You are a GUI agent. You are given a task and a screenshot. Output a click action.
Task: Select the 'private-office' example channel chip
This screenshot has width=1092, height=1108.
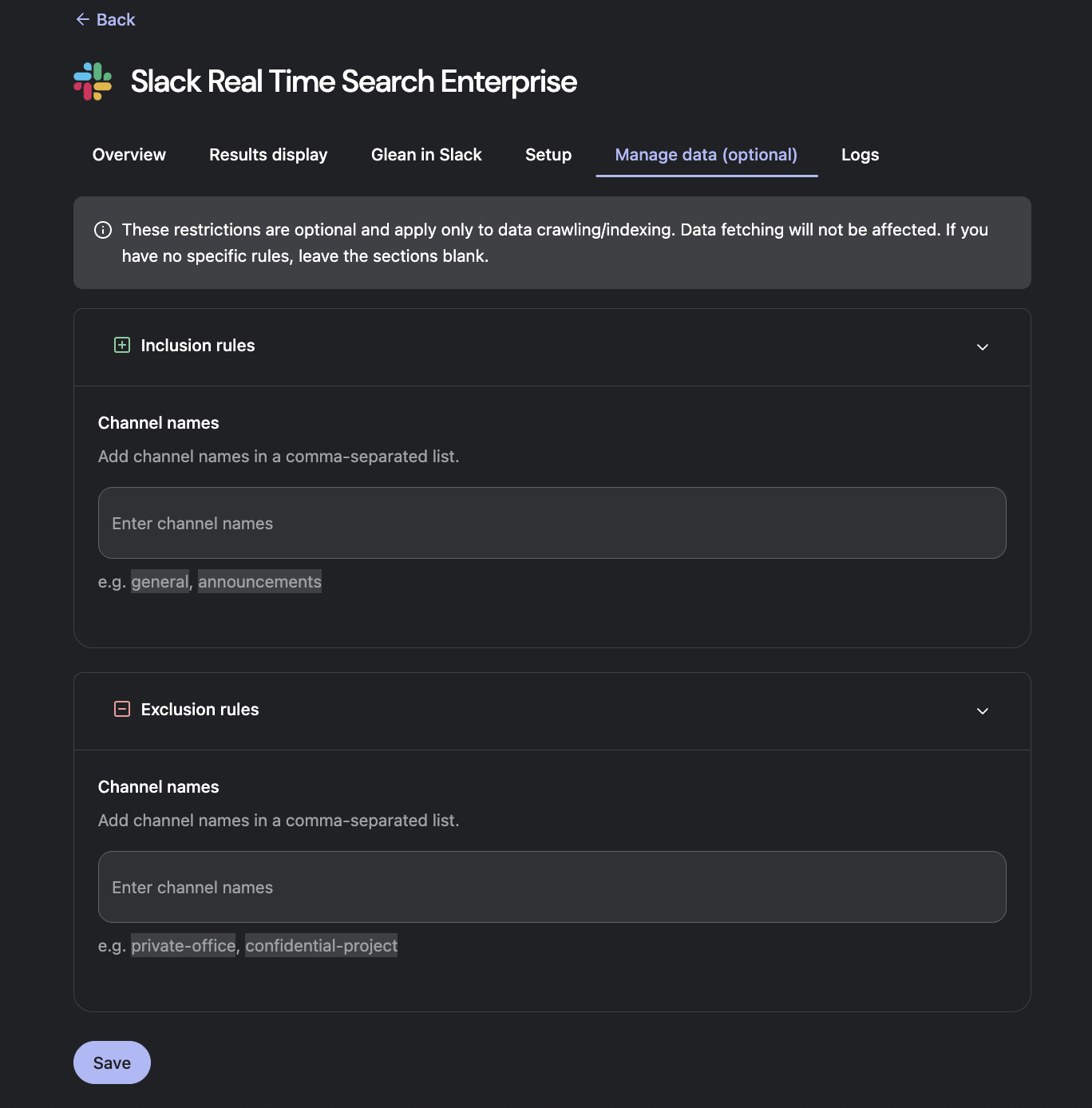[x=183, y=945]
